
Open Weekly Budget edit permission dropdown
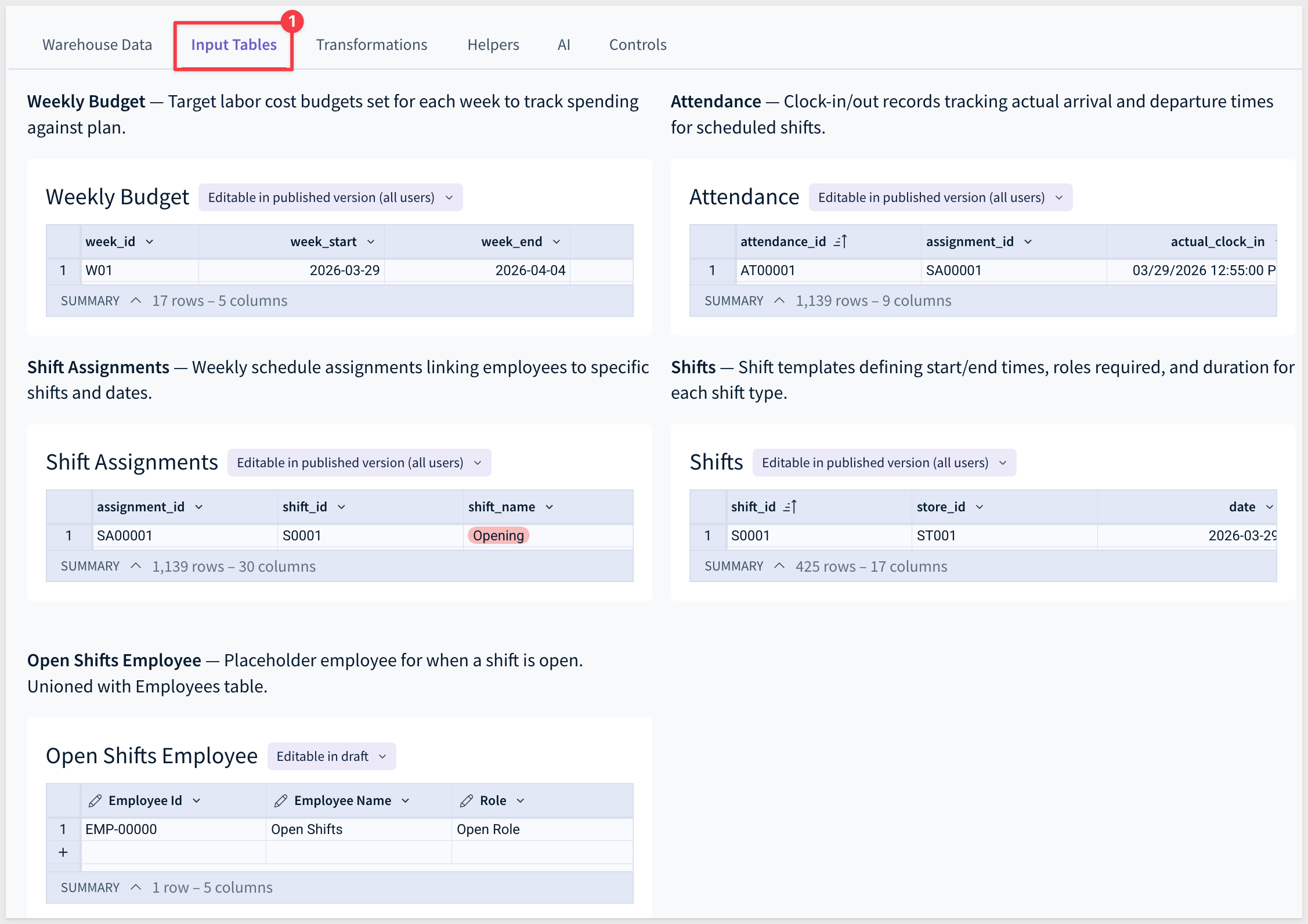(331, 197)
